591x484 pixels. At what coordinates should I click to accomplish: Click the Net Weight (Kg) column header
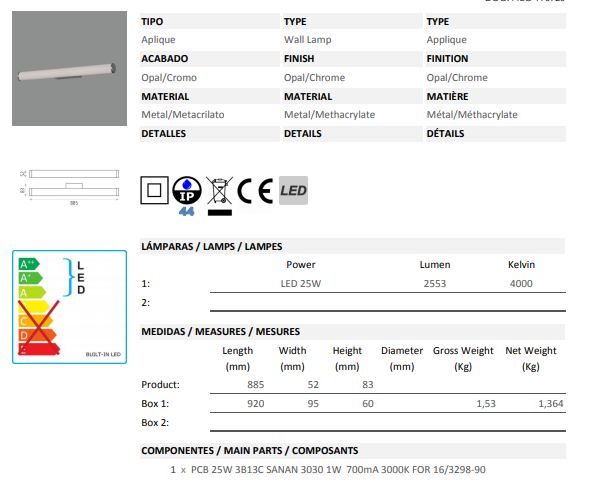click(531, 358)
